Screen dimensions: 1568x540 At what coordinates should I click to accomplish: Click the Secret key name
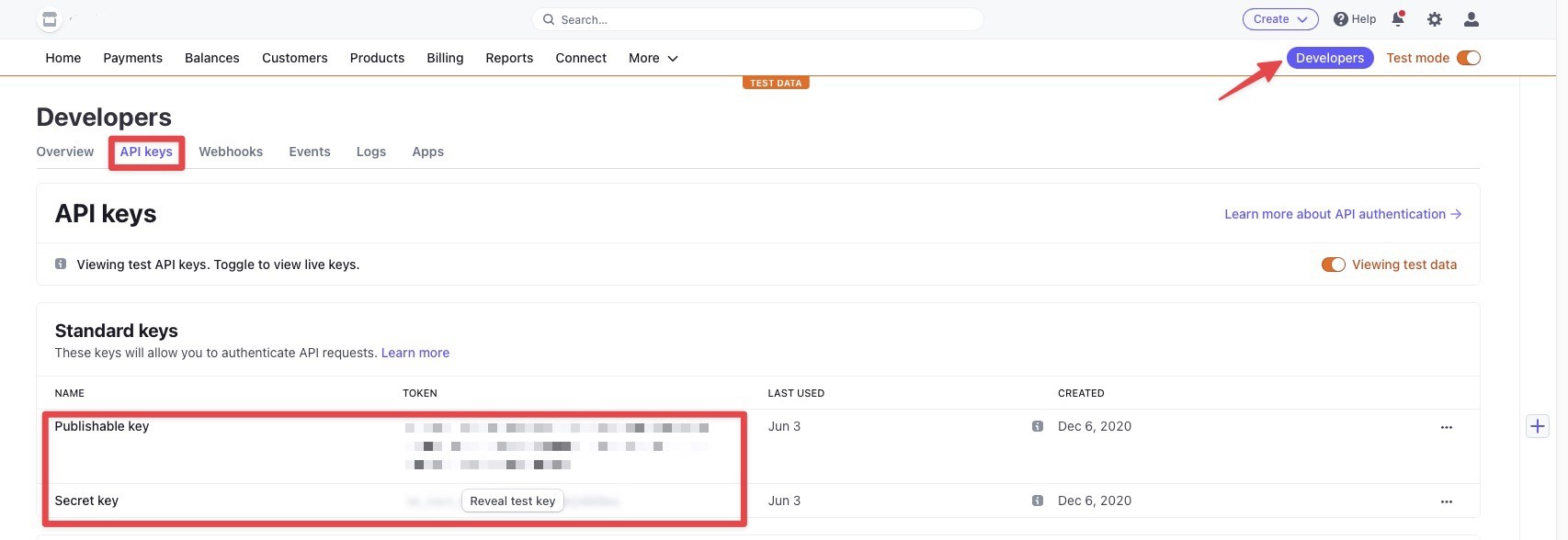pos(86,501)
